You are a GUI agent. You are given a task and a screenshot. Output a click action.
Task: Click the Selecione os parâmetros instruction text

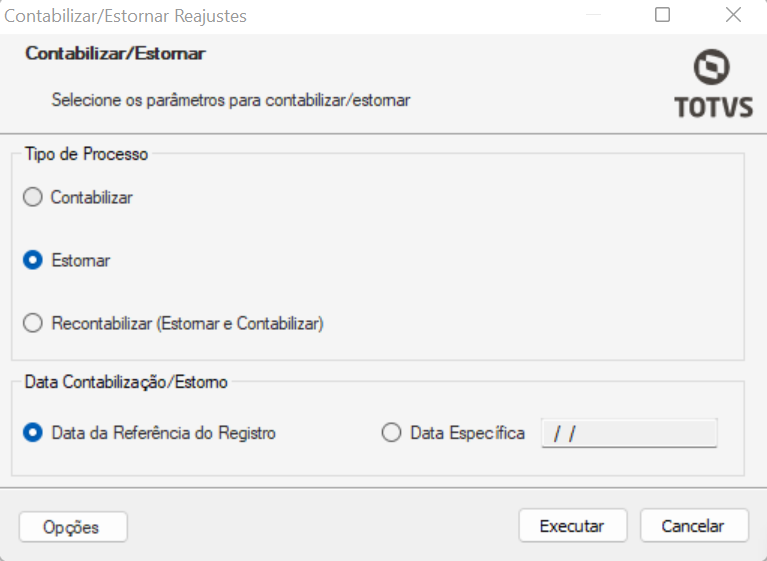point(231,100)
